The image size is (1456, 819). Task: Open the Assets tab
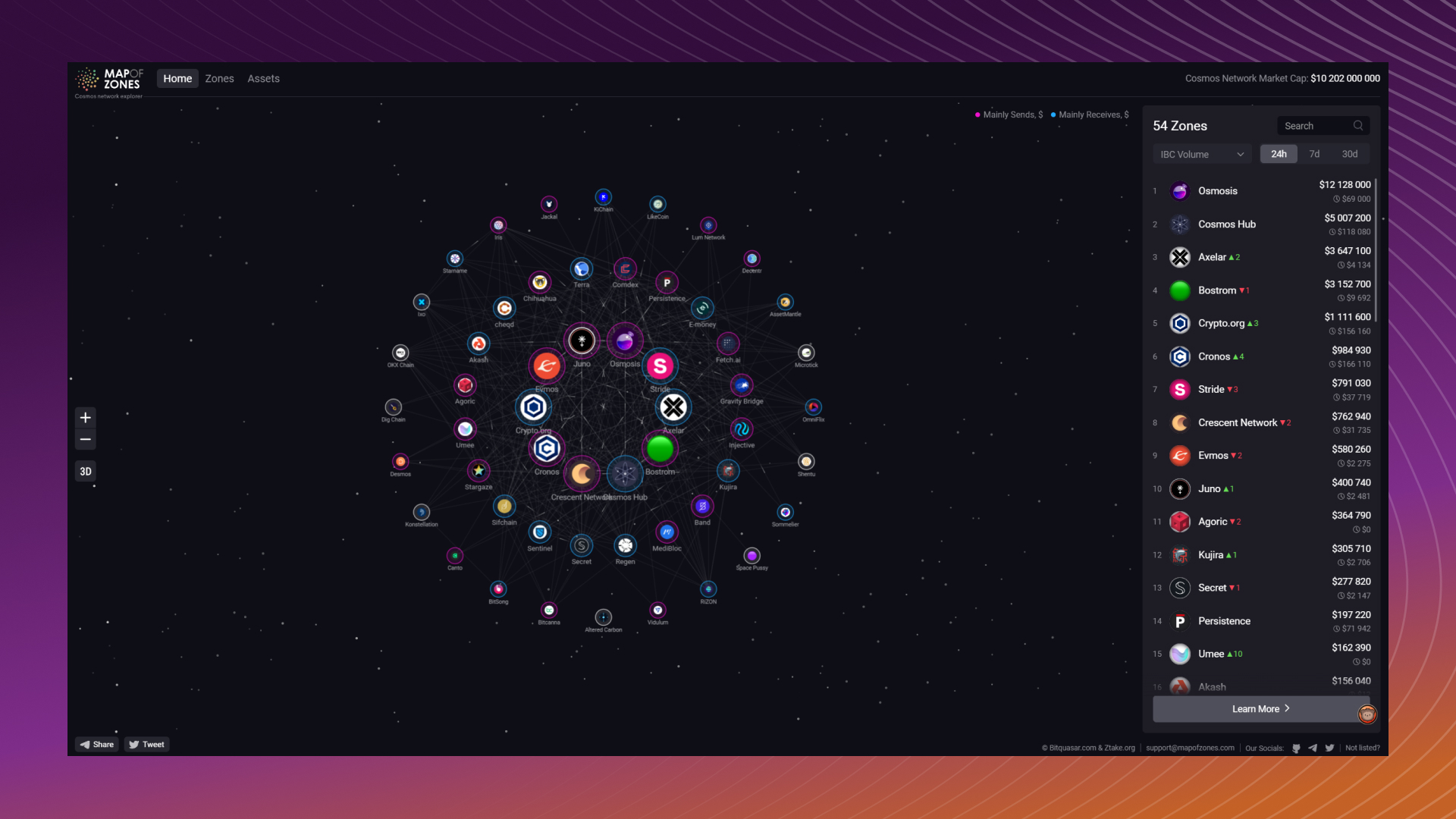point(263,79)
